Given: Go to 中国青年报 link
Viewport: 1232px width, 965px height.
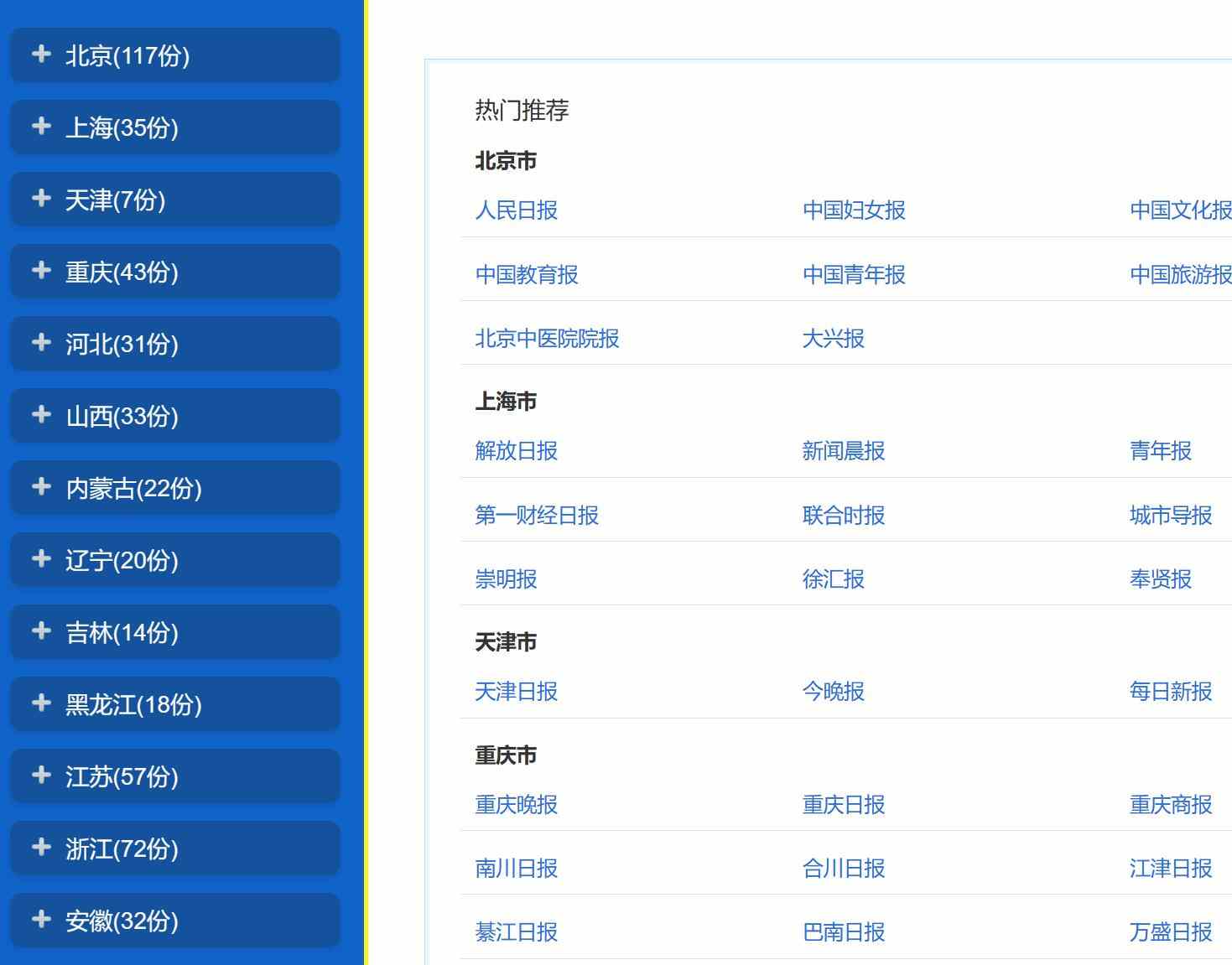Looking at the screenshot, I should point(853,275).
